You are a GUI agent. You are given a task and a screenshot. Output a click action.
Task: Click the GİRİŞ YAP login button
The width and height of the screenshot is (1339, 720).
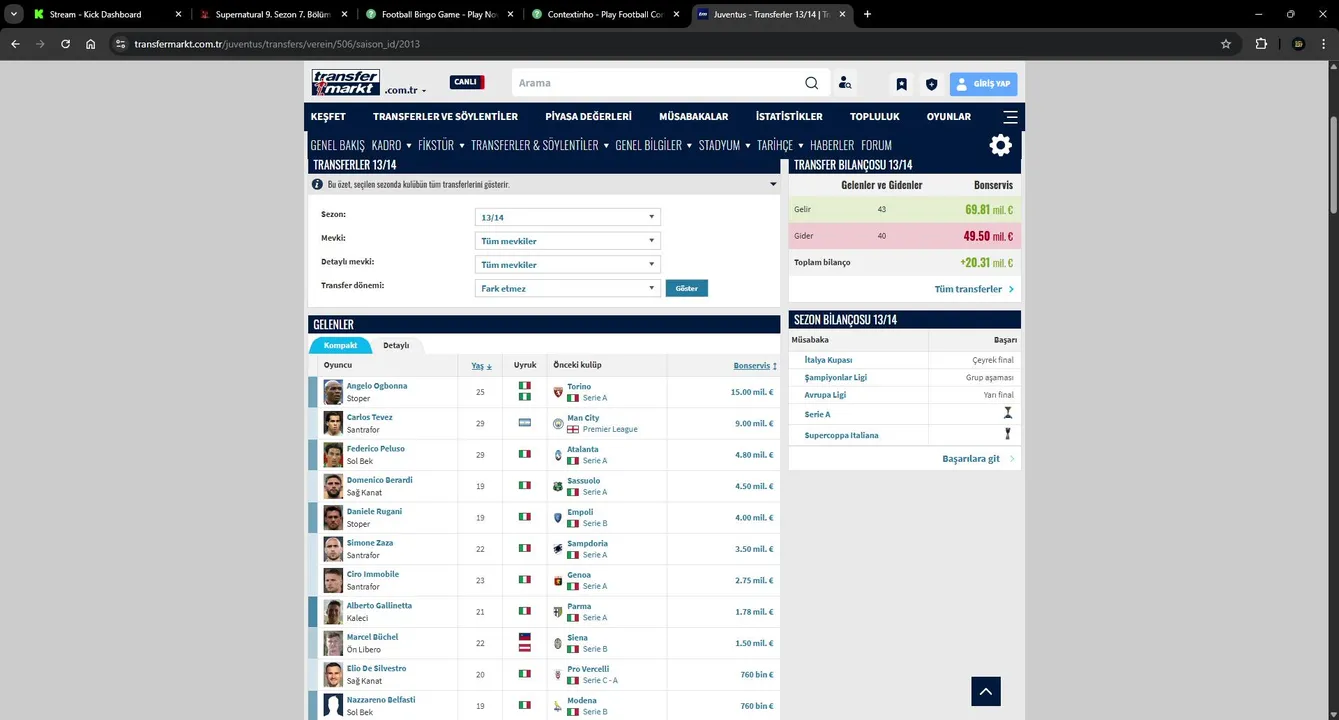point(983,84)
